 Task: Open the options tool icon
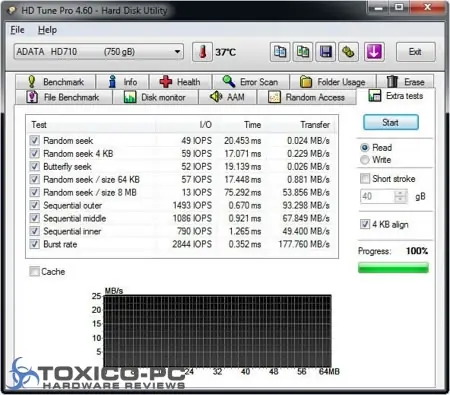coord(348,52)
